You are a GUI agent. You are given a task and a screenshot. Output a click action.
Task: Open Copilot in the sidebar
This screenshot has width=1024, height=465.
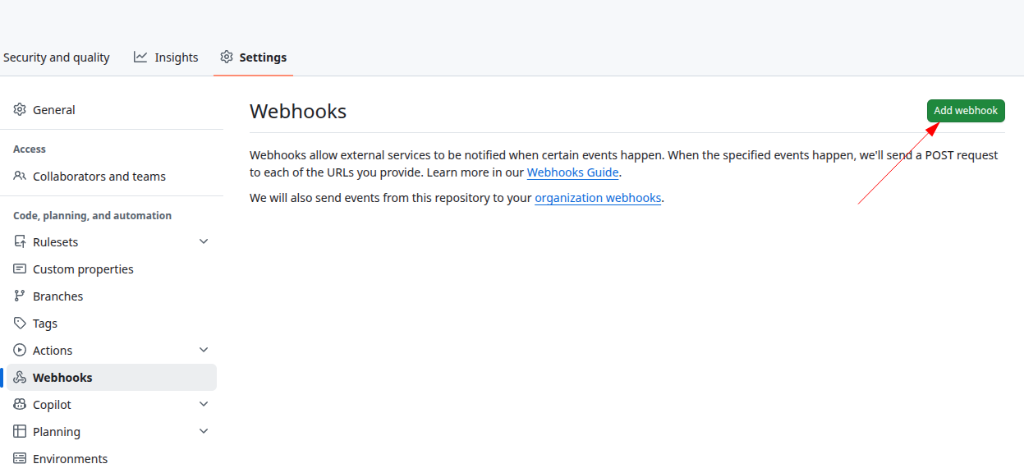click(111, 404)
